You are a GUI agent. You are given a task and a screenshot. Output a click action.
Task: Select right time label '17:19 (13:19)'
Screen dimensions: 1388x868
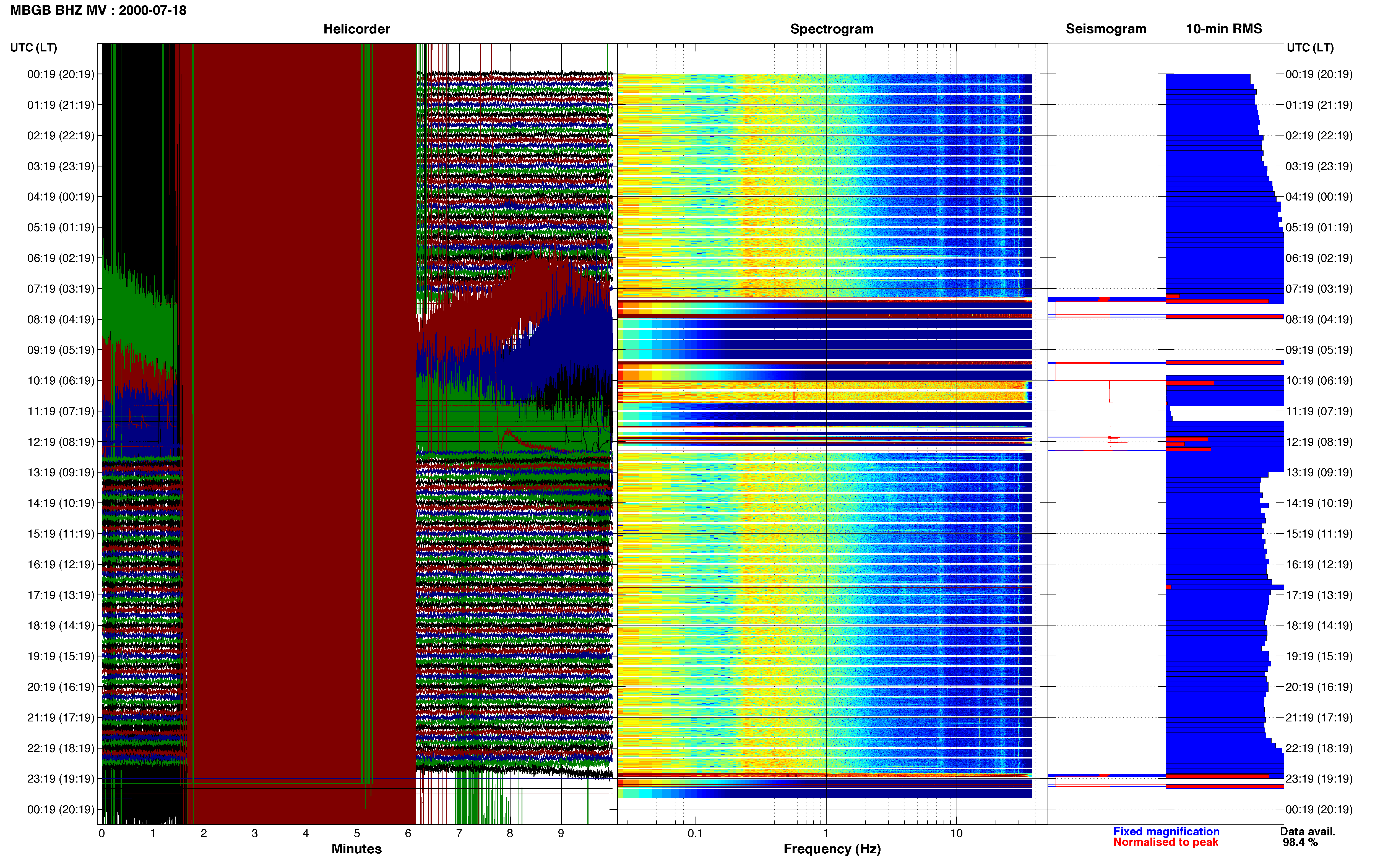pyautogui.click(x=1319, y=595)
